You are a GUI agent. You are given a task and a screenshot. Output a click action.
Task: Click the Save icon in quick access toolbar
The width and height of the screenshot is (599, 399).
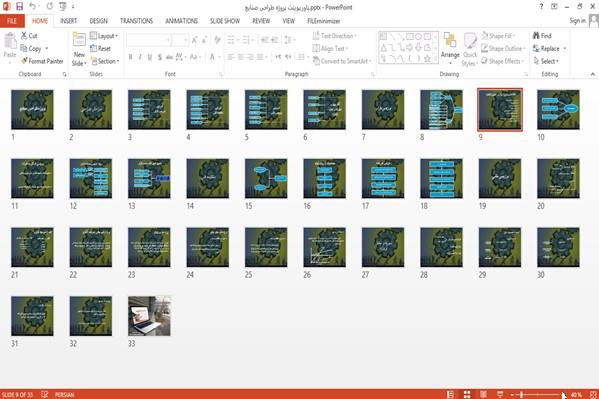click(x=19, y=6)
